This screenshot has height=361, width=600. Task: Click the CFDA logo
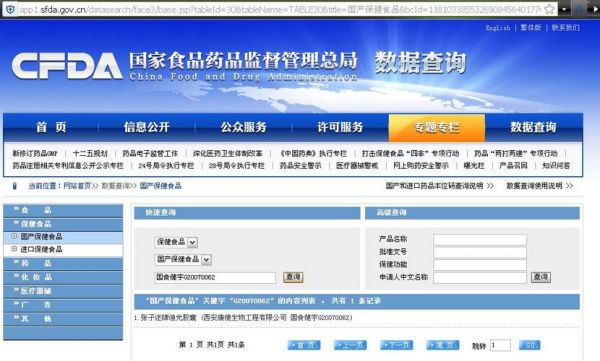point(67,66)
